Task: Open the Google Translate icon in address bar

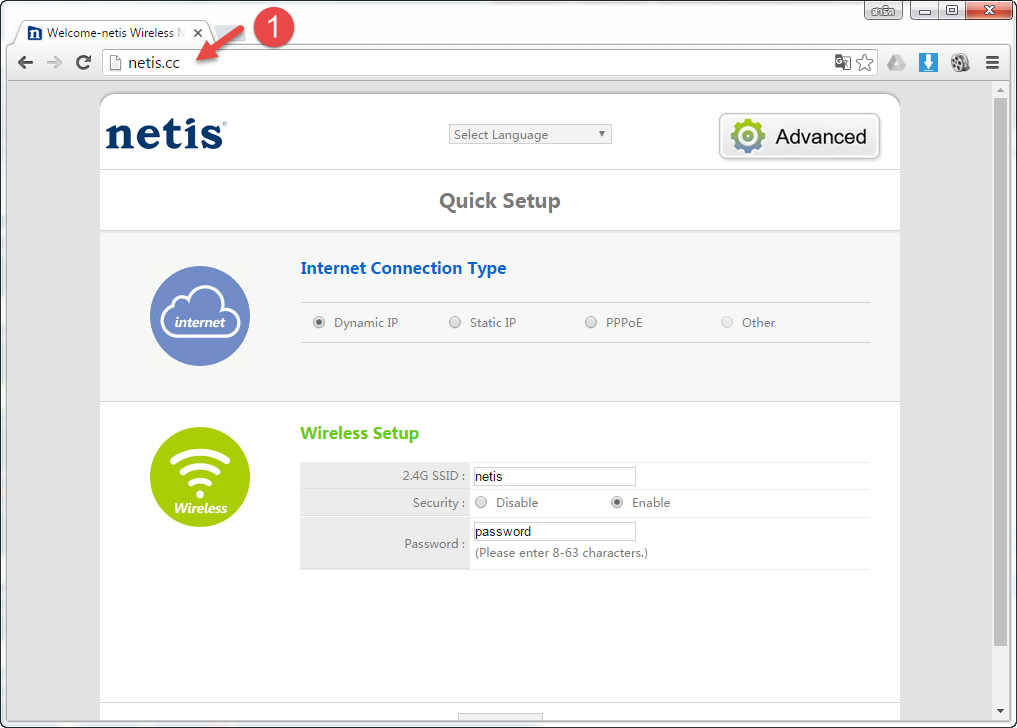Action: tap(843, 62)
